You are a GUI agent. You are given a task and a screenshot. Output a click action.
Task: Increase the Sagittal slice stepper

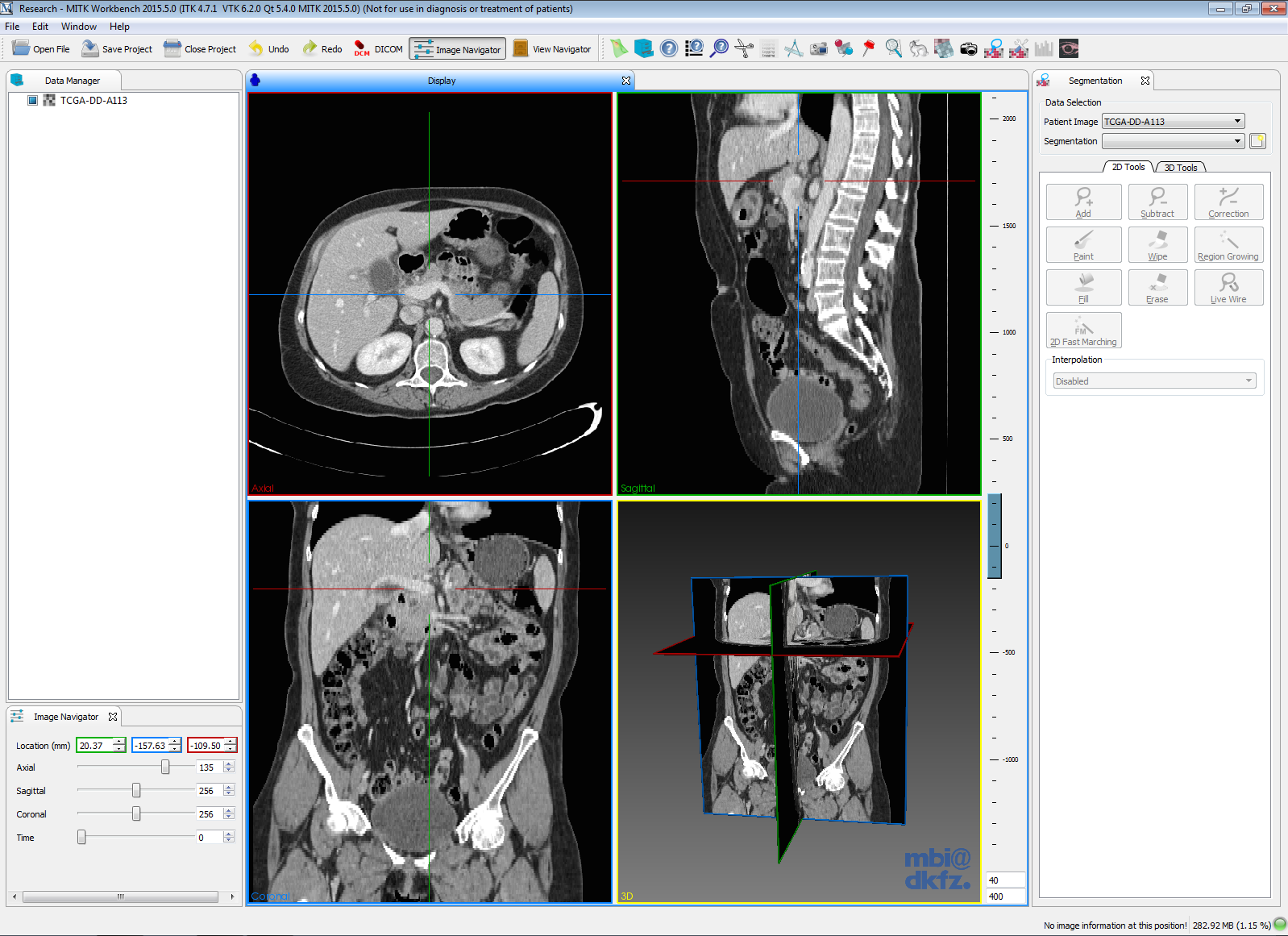(x=229, y=788)
